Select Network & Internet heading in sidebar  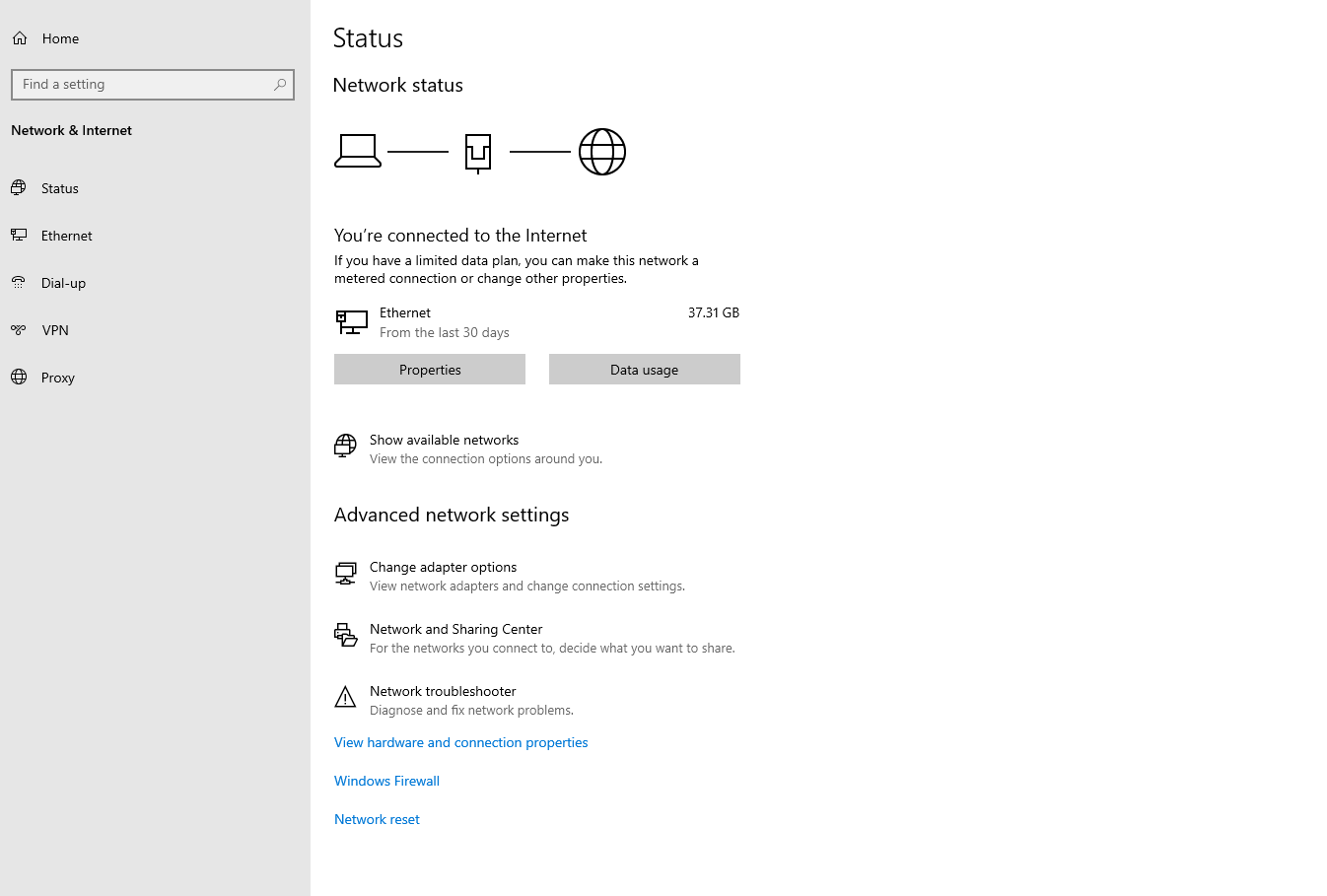[x=71, y=130]
